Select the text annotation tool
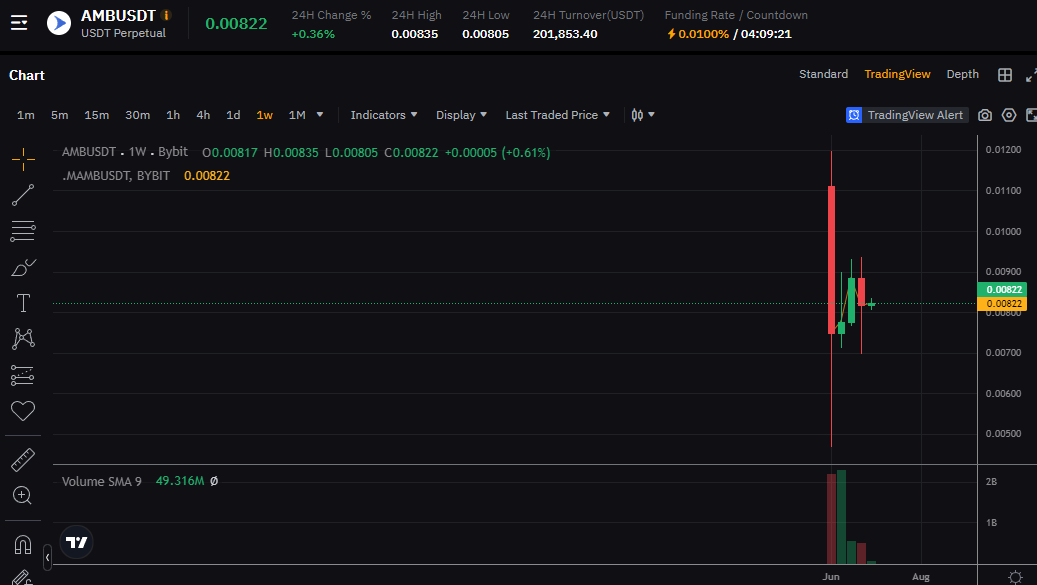Image resolution: width=1037 pixels, height=585 pixels. pos(23,303)
